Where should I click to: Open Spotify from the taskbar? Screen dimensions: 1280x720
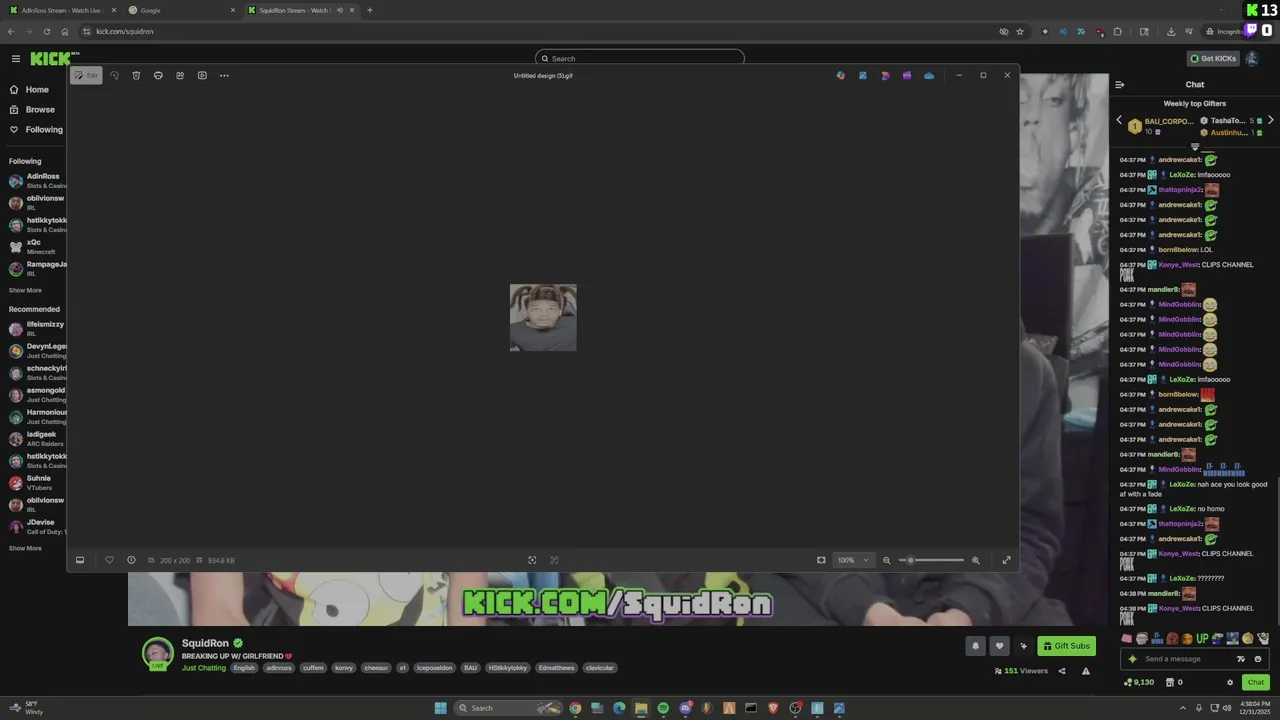click(663, 708)
